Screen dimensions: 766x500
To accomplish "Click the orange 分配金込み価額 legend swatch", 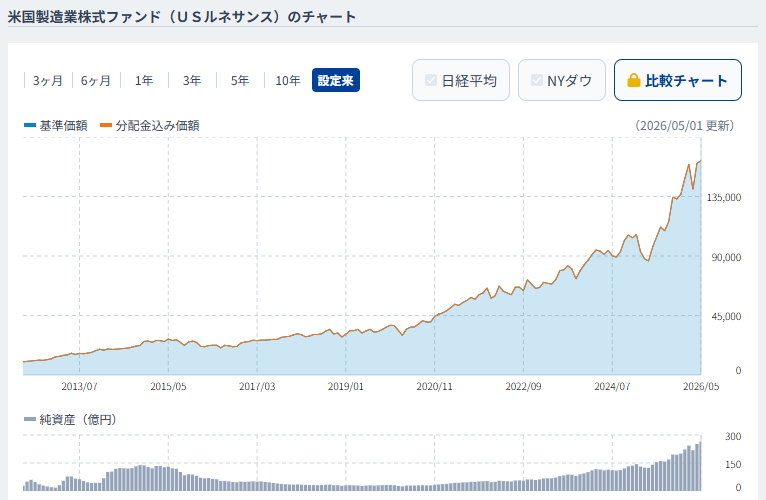I will pyautogui.click(x=106, y=126).
